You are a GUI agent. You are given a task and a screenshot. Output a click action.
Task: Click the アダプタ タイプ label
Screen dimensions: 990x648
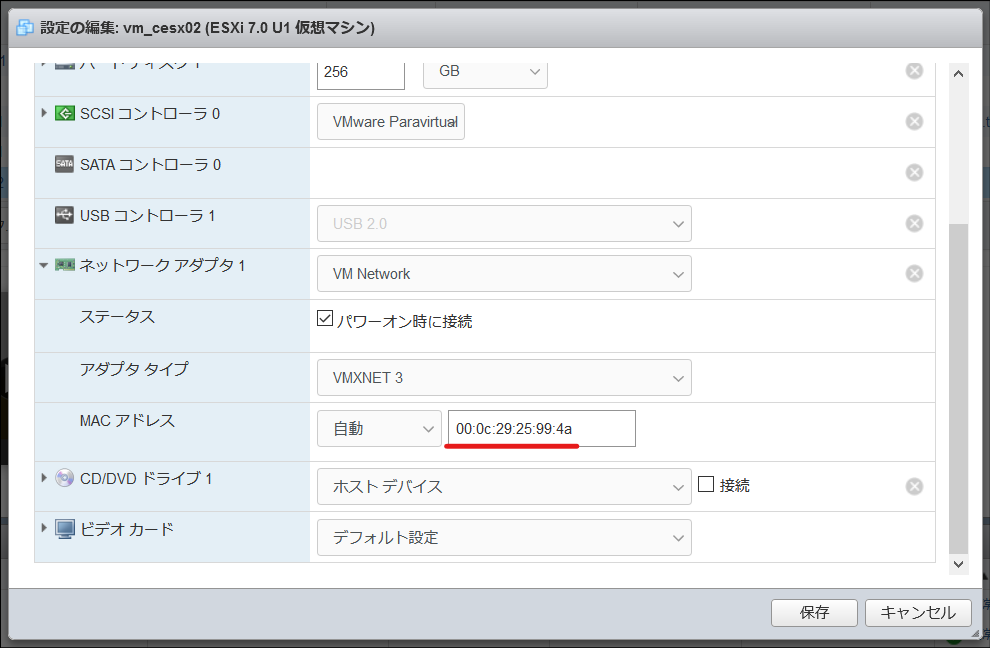click(134, 369)
